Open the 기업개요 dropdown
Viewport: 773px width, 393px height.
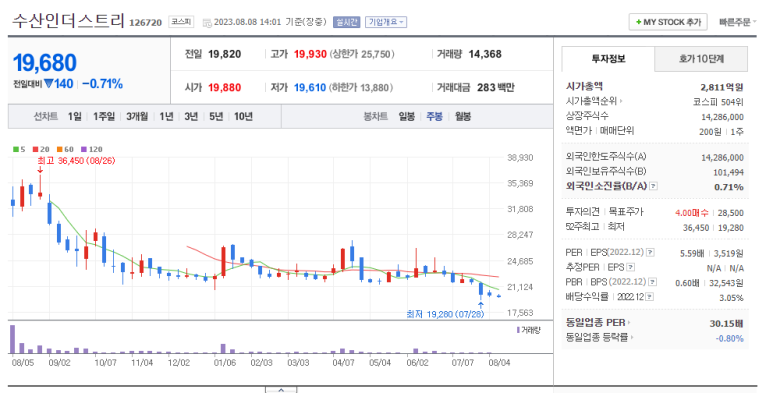pos(386,22)
